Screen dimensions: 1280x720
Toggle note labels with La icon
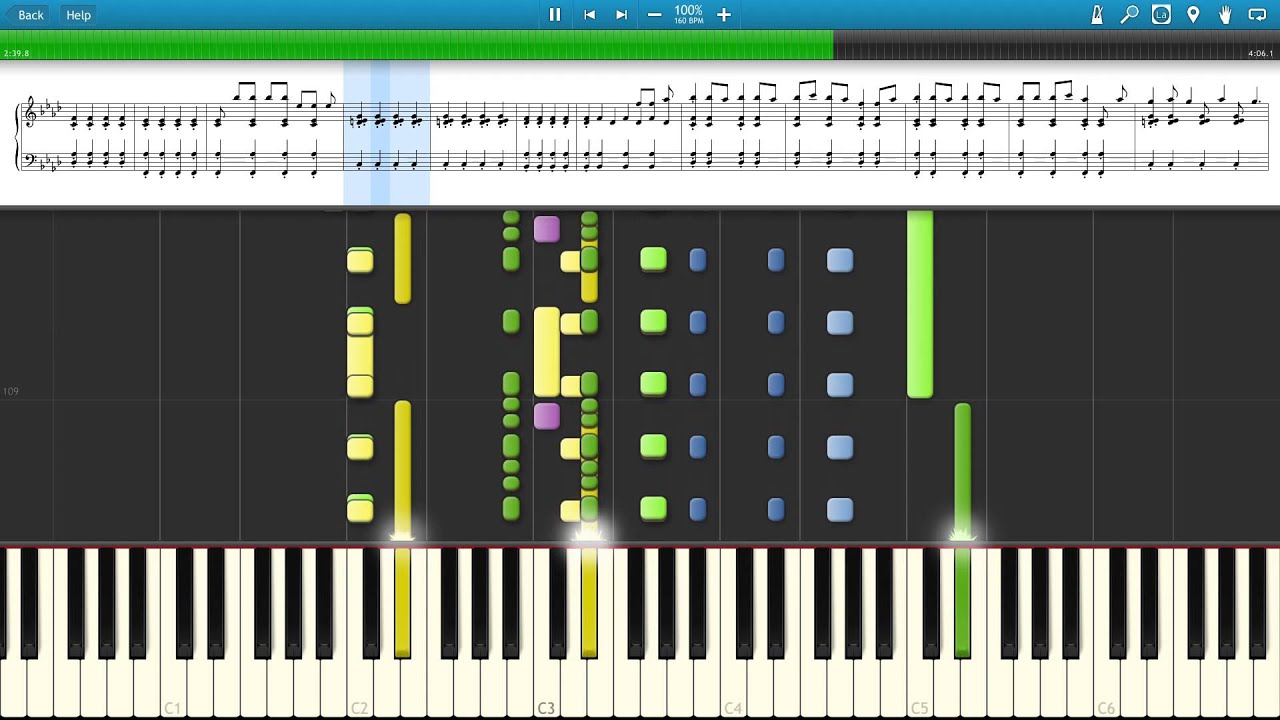(1161, 15)
